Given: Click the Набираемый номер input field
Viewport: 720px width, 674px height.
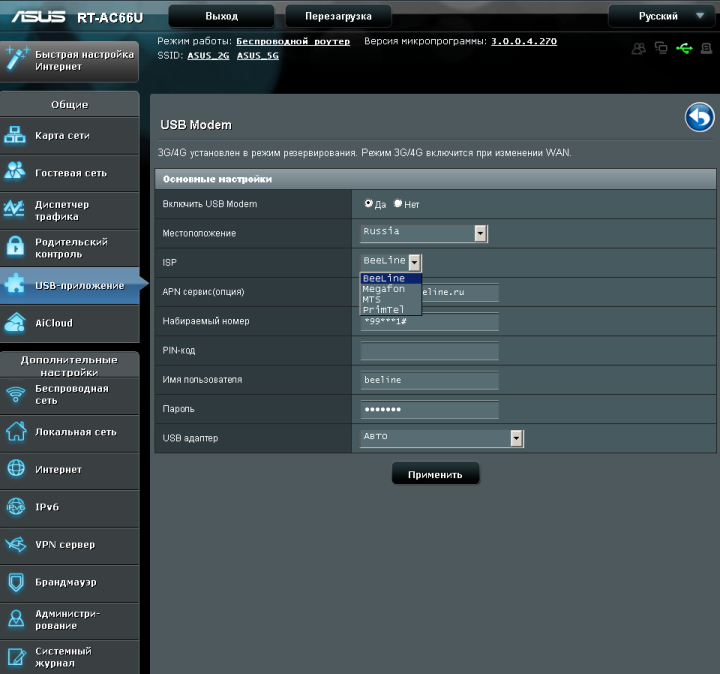Looking at the screenshot, I should [x=429, y=323].
